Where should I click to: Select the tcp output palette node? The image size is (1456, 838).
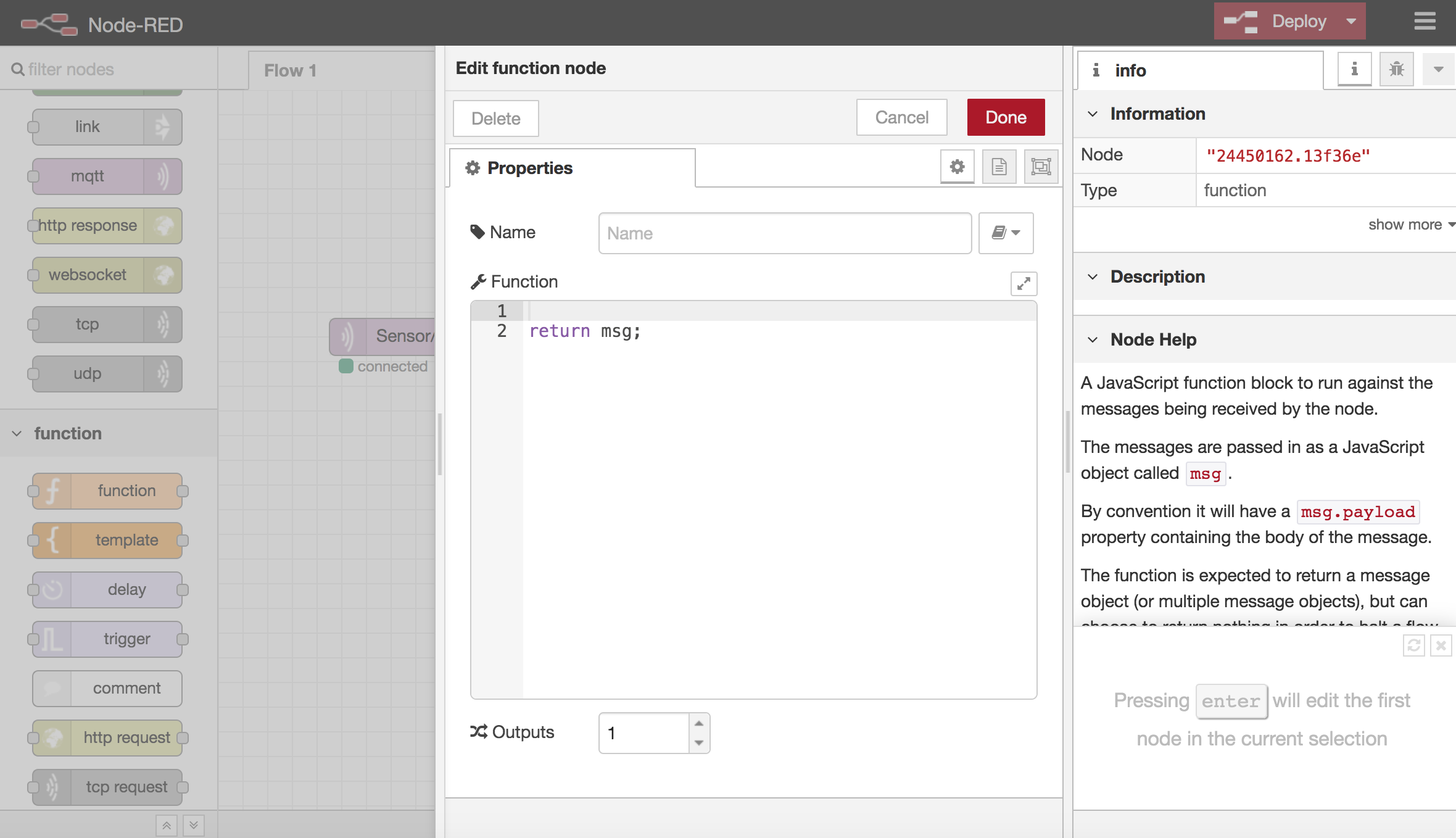coord(107,324)
